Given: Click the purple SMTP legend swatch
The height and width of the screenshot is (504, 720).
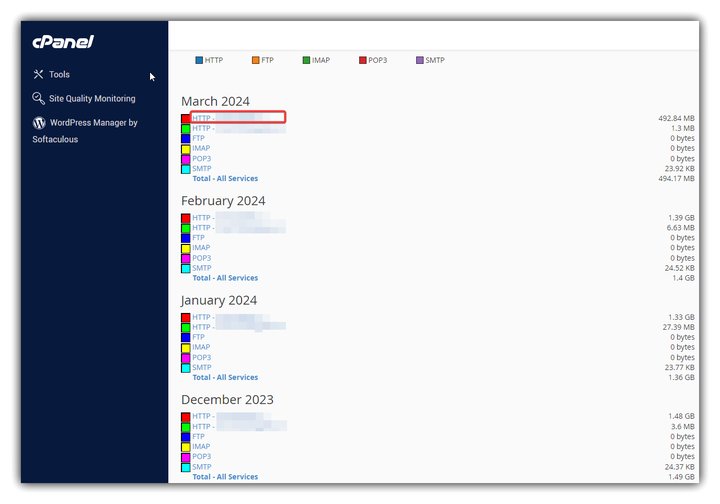Looking at the screenshot, I should 420,60.
